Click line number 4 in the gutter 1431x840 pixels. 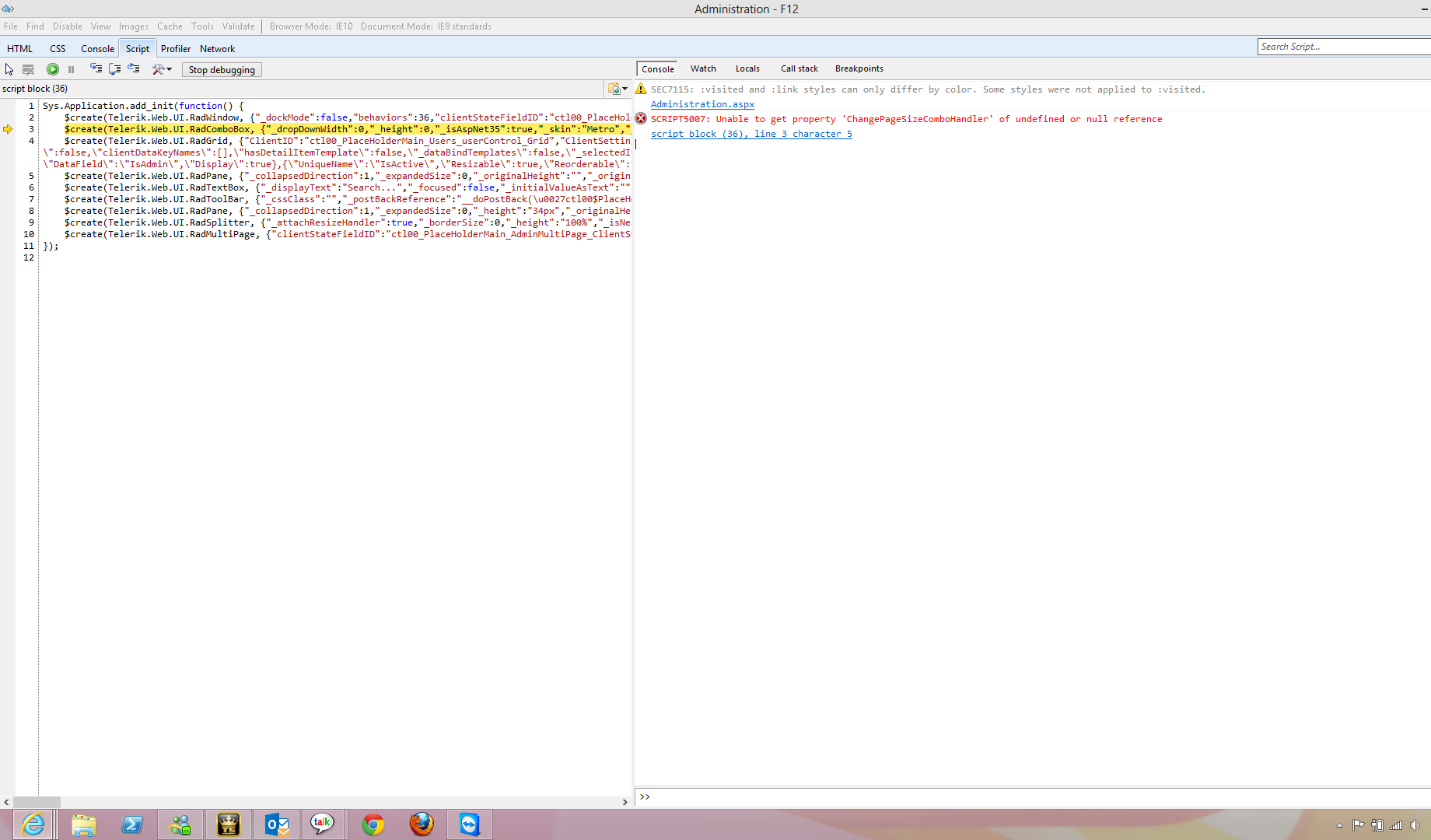coord(31,141)
